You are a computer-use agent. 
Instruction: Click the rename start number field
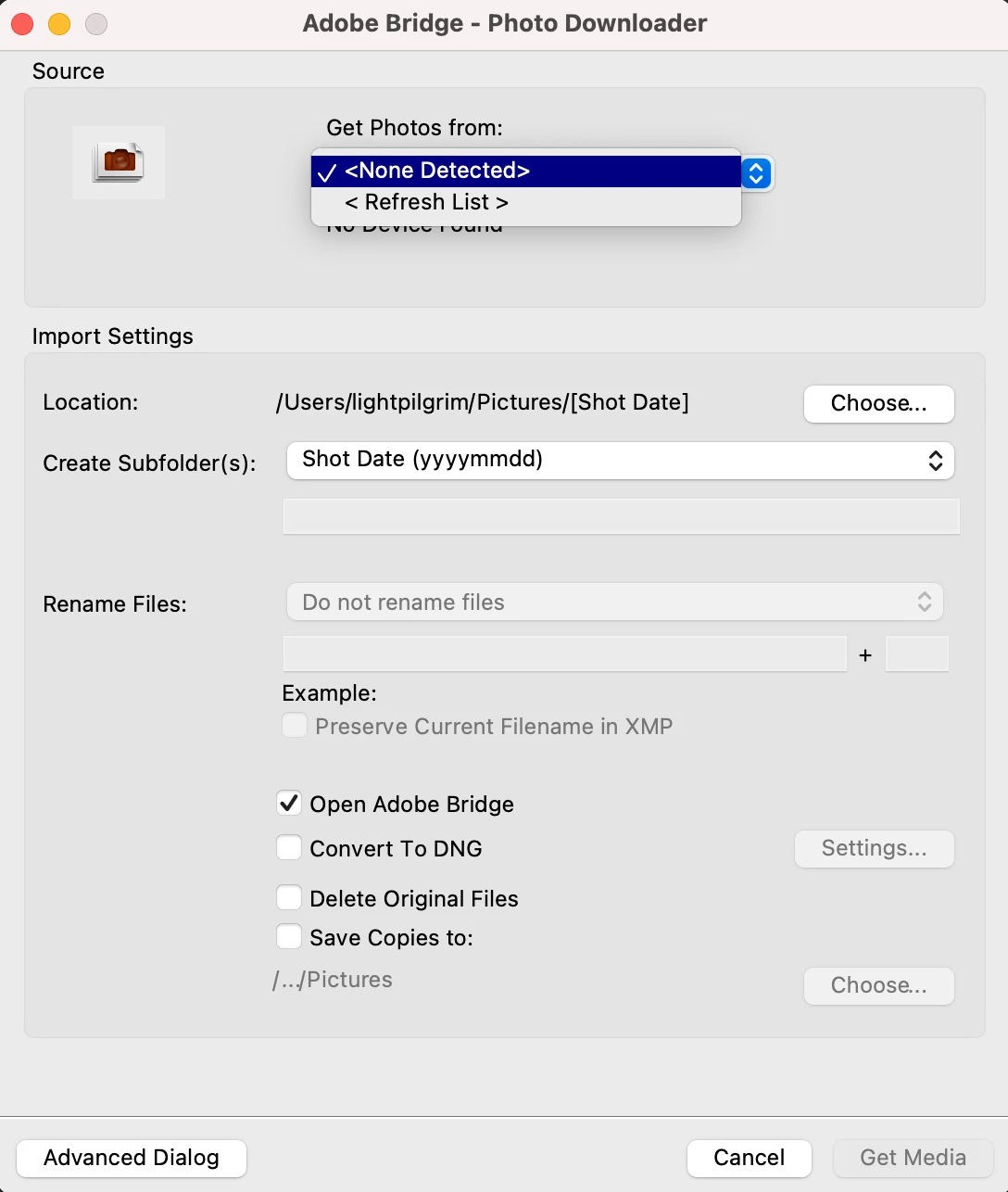coord(917,653)
